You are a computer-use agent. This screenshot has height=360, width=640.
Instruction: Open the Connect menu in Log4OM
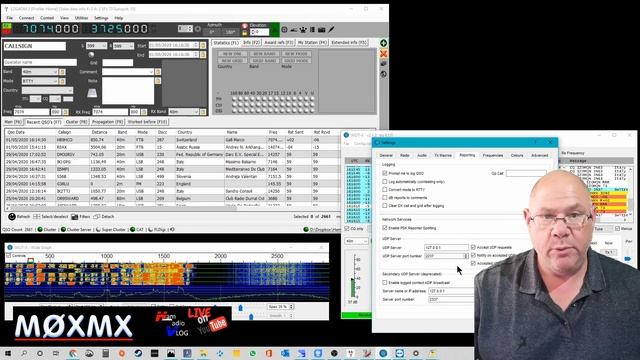point(26,18)
